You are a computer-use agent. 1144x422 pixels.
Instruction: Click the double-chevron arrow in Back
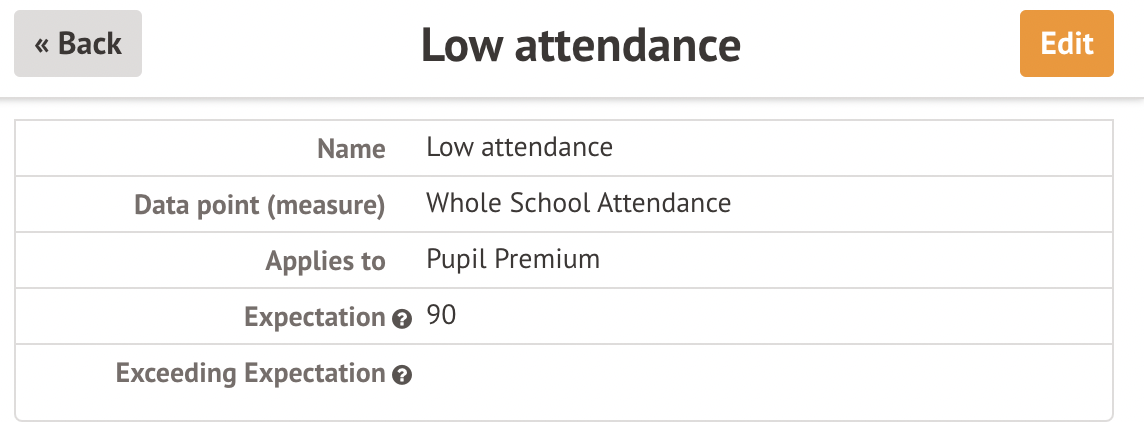(42, 45)
